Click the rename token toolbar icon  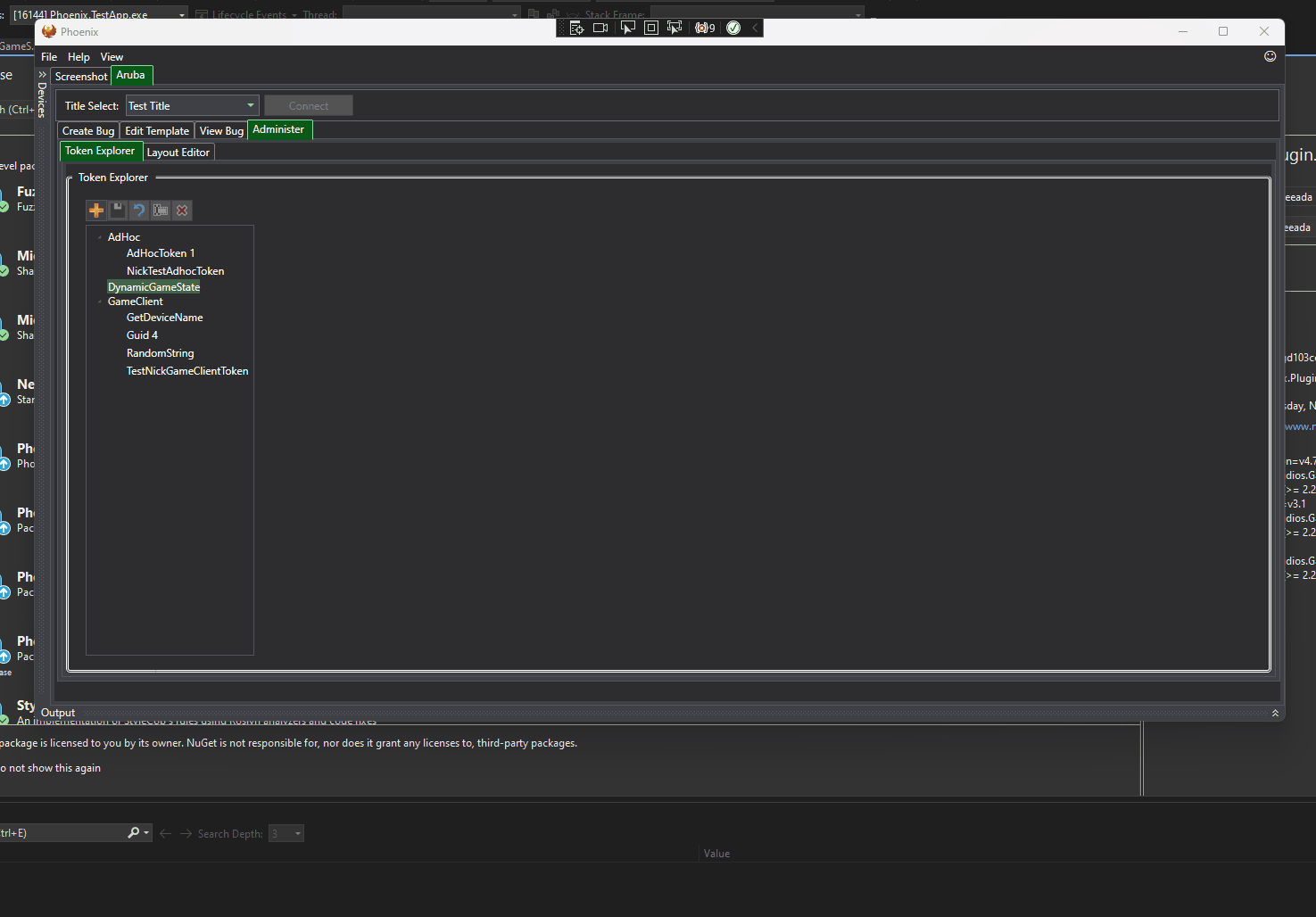tap(161, 211)
